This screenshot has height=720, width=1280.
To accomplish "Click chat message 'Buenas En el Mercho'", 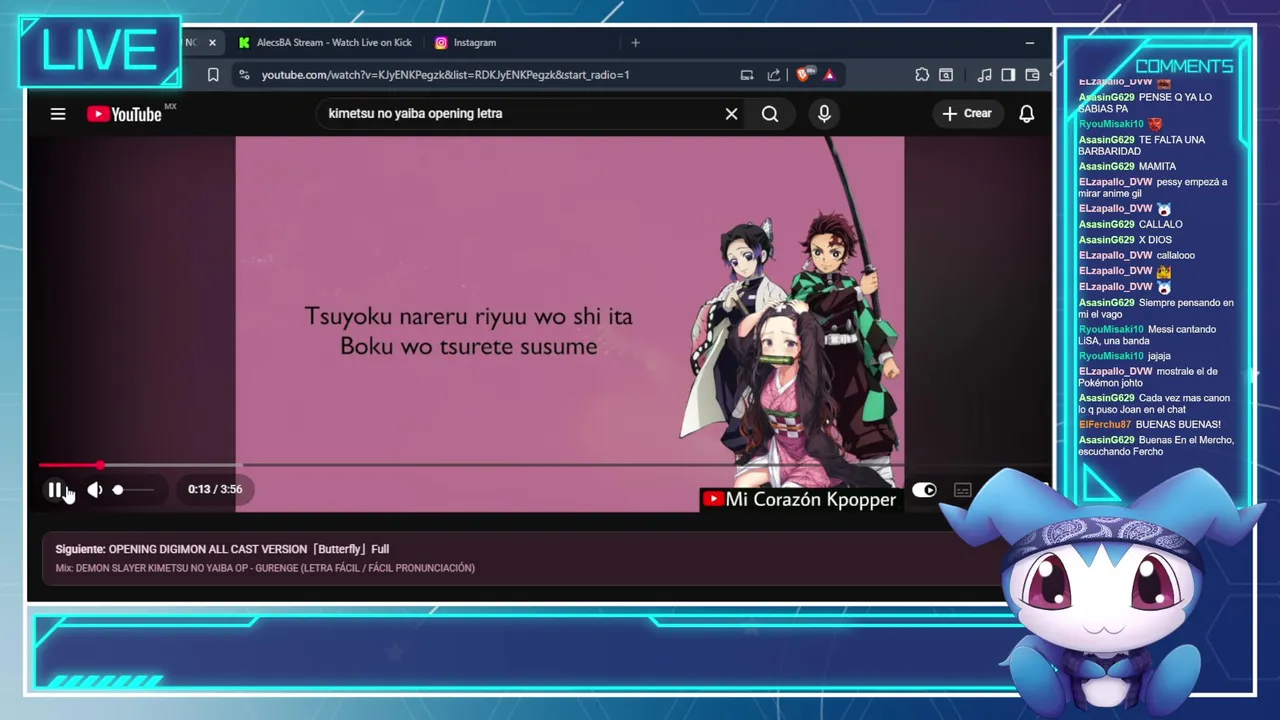I will (1156, 445).
